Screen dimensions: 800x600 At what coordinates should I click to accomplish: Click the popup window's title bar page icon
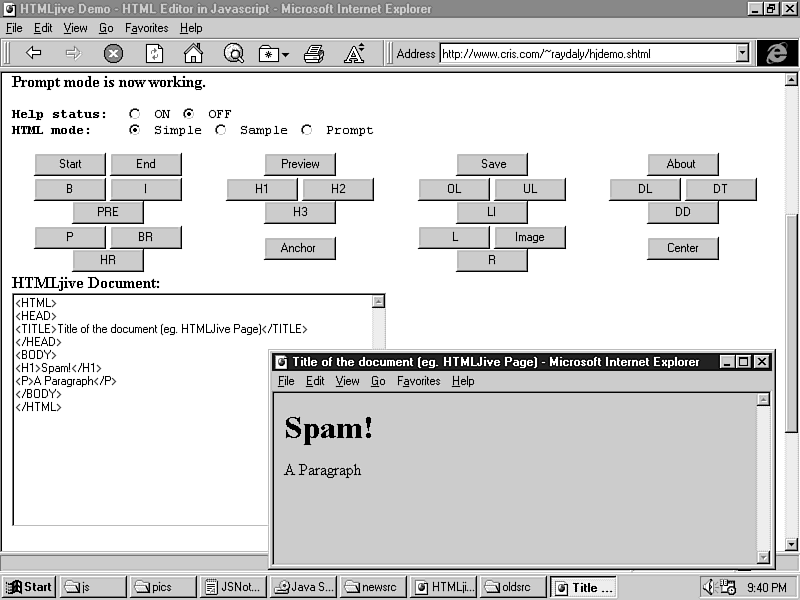281,362
